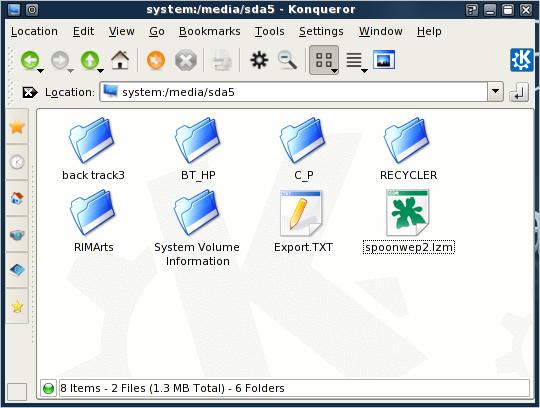Expand the Icon View mode dropdown arrow
Viewport: 540px width, 408px height.
[x=334, y=71]
